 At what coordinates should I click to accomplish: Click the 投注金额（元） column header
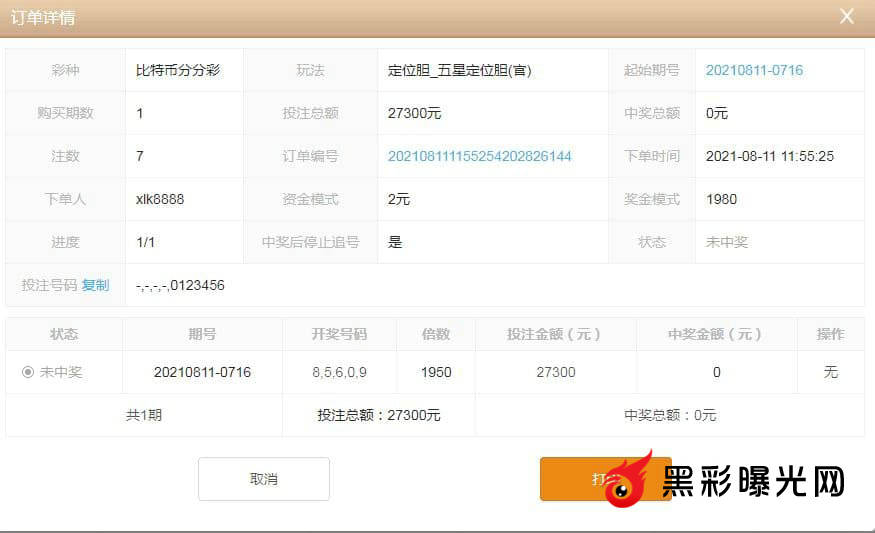(x=555, y=334)
